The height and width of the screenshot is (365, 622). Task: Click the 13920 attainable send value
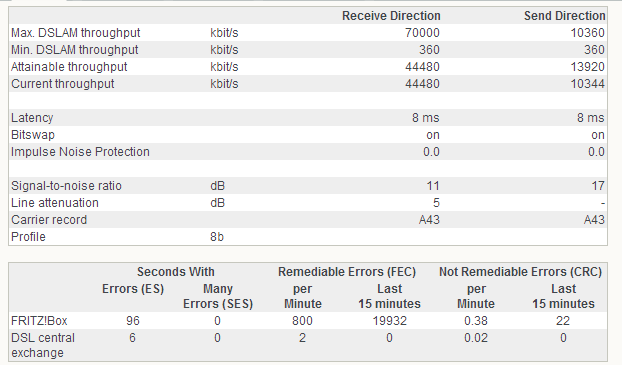(587, 67)
